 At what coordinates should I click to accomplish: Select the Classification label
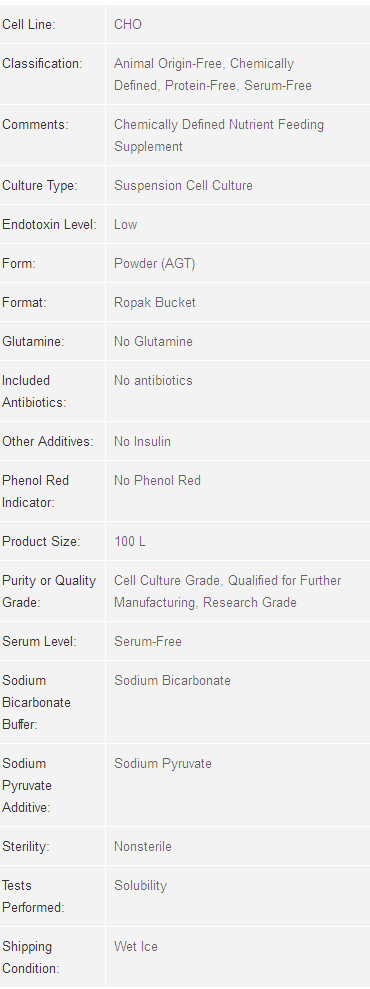42,64
